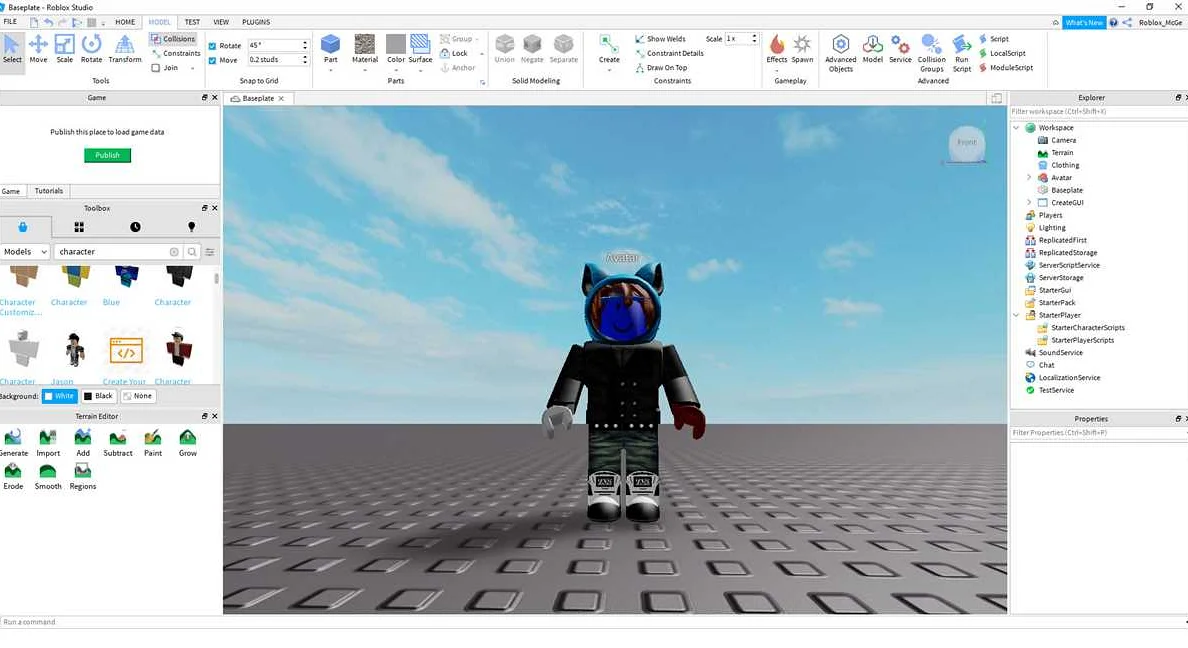Insert a Spawn location

click(802, 49)
